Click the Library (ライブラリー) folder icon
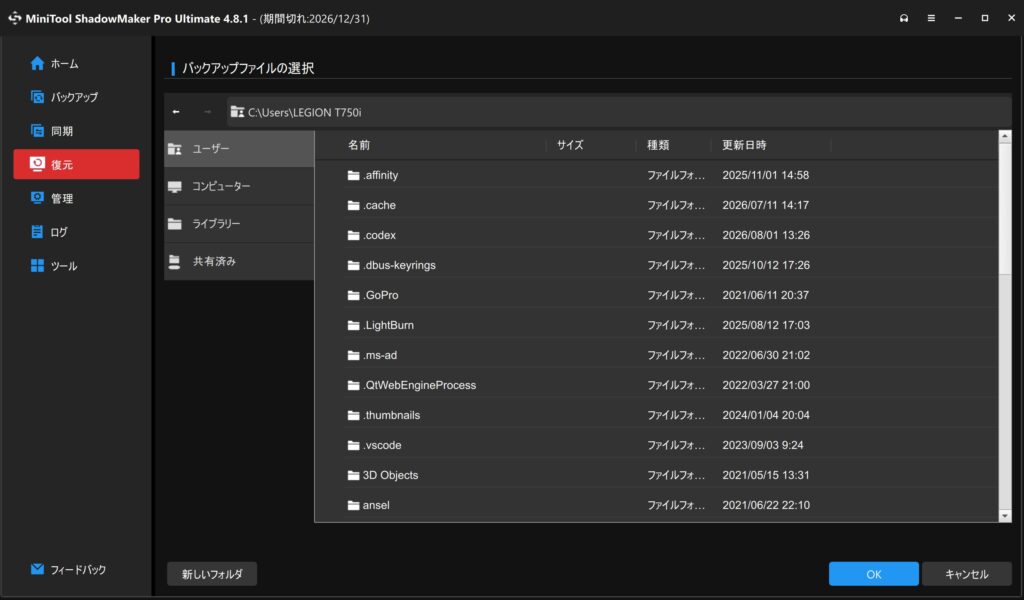 174,224
